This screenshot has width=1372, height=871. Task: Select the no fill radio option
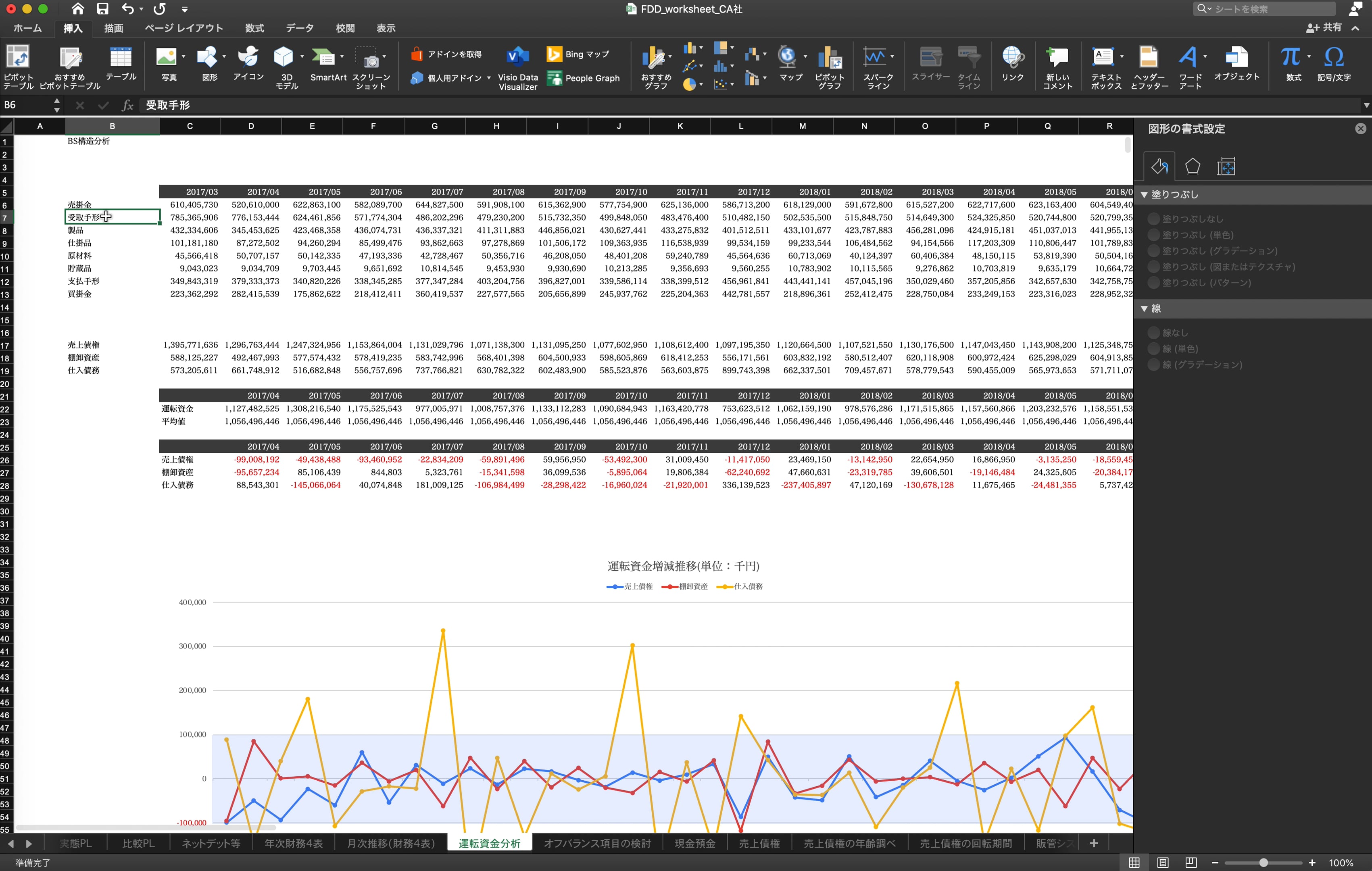(1154, 219)
